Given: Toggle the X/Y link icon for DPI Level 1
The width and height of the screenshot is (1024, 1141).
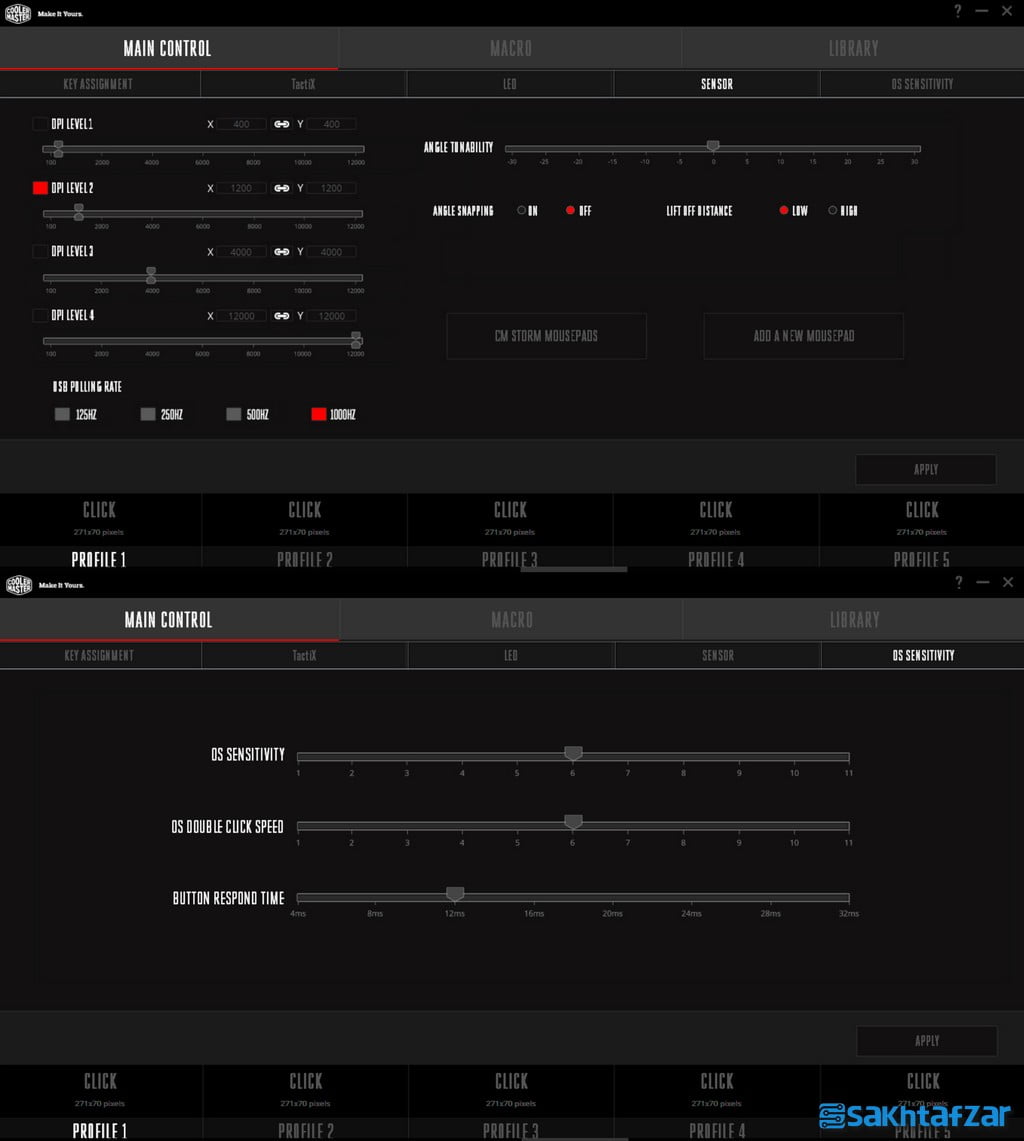Looking at the screenshot, I should (282, 124).
